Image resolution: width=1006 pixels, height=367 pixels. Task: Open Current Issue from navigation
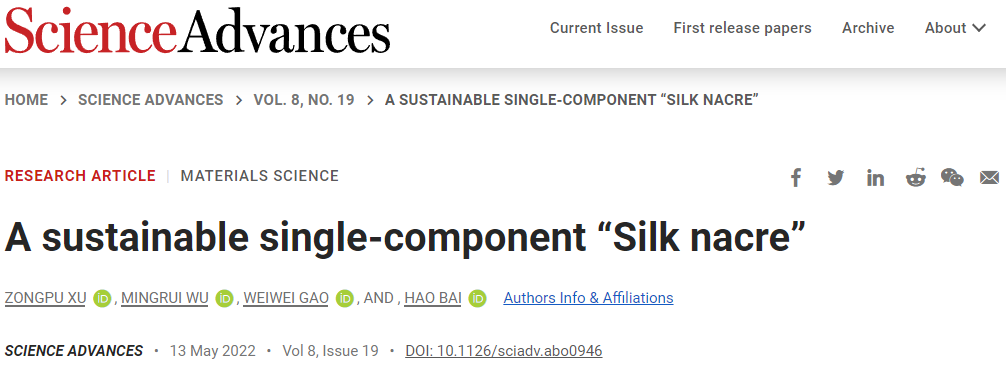point(597,28)
